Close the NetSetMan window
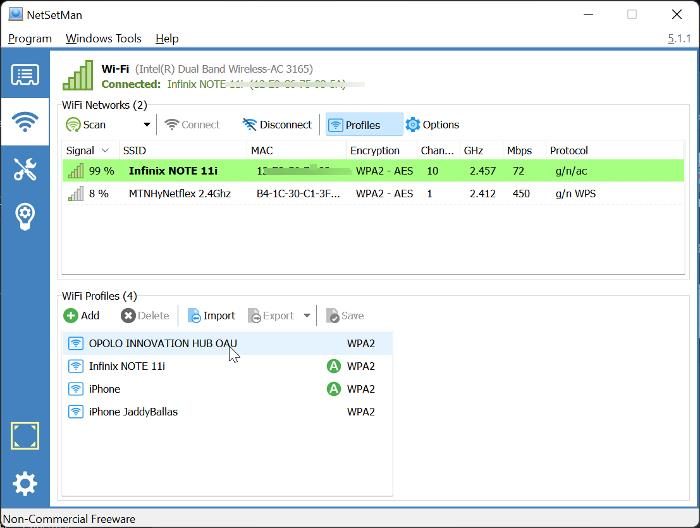The width and height of the screenshot is (700, 528). point(677,14)
